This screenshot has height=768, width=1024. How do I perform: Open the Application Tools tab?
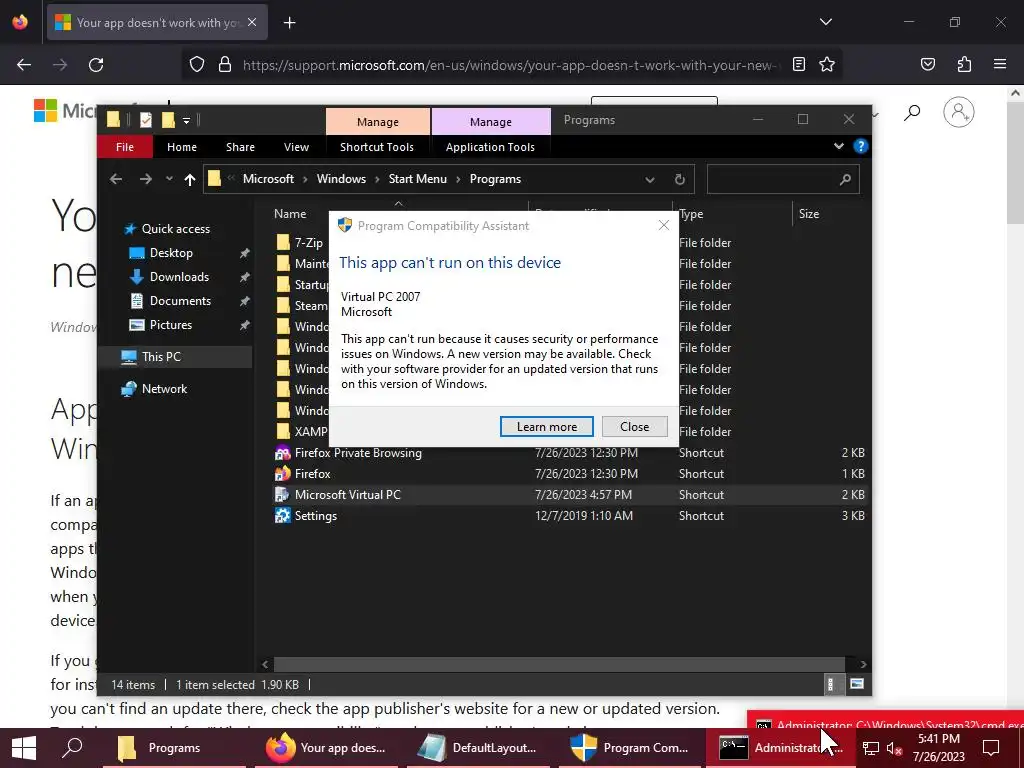(490, 147)
